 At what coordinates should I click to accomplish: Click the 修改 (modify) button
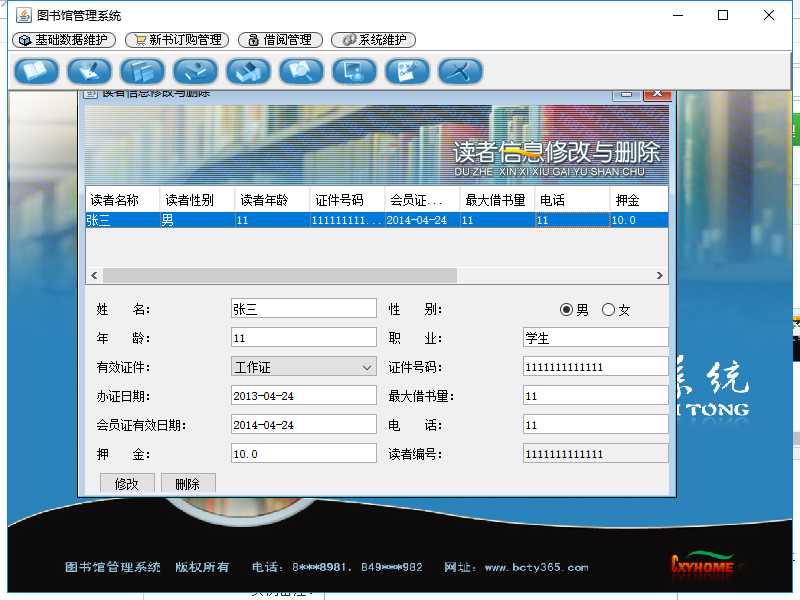pyautogui.click(x=127, y=483)
